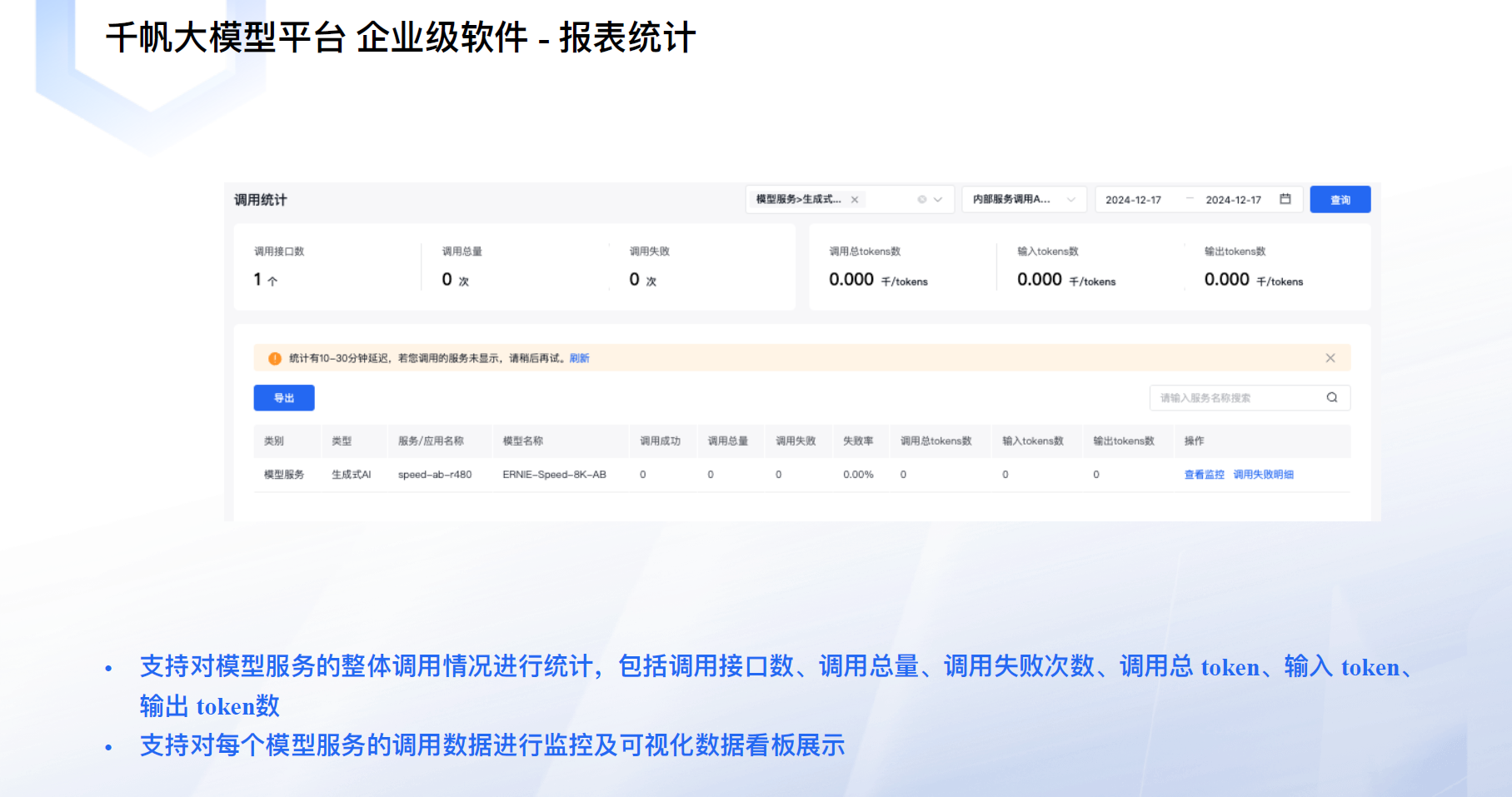Dismiss the statistics delay notice banner
Viewport: 1512px width, 797px height.
click(1330, 358)
